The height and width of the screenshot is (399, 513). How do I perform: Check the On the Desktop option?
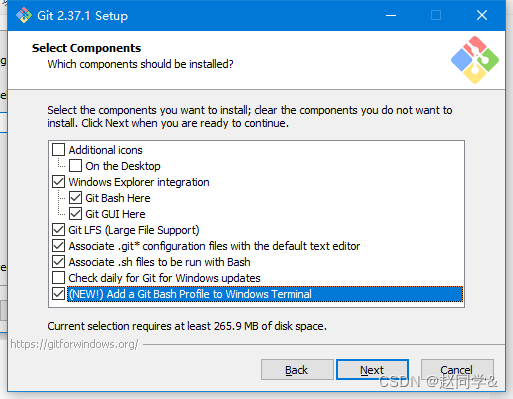(x=75, y=166)
